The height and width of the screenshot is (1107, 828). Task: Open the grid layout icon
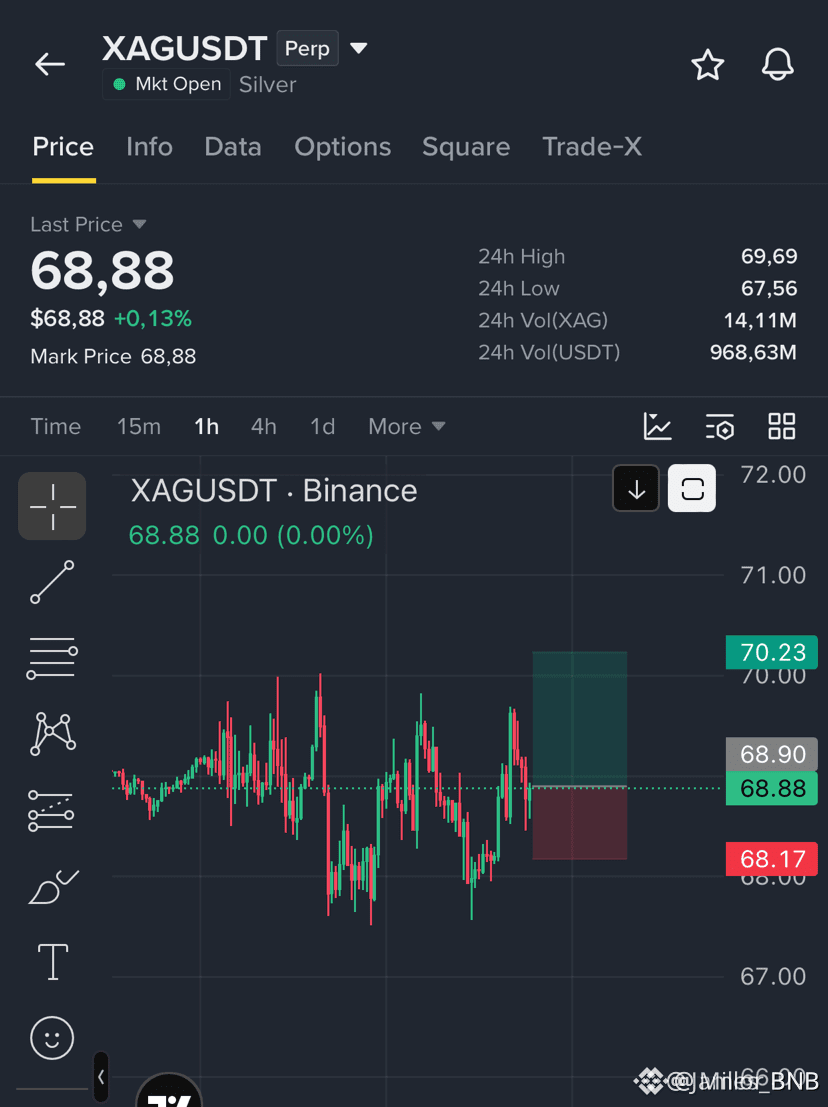pyautogui.click(x=781, y=426)
